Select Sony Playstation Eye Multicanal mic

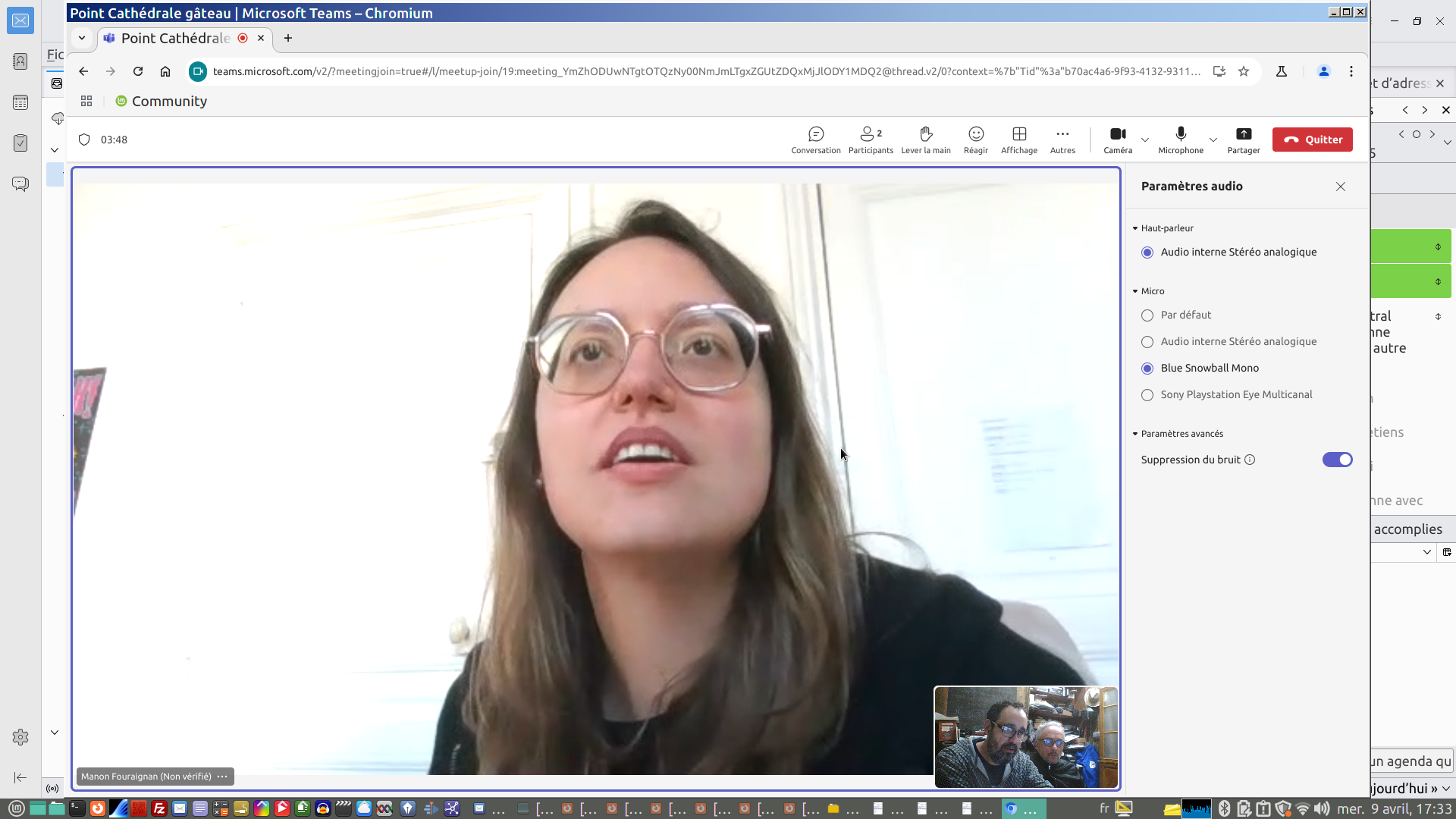click(1147, 395)
